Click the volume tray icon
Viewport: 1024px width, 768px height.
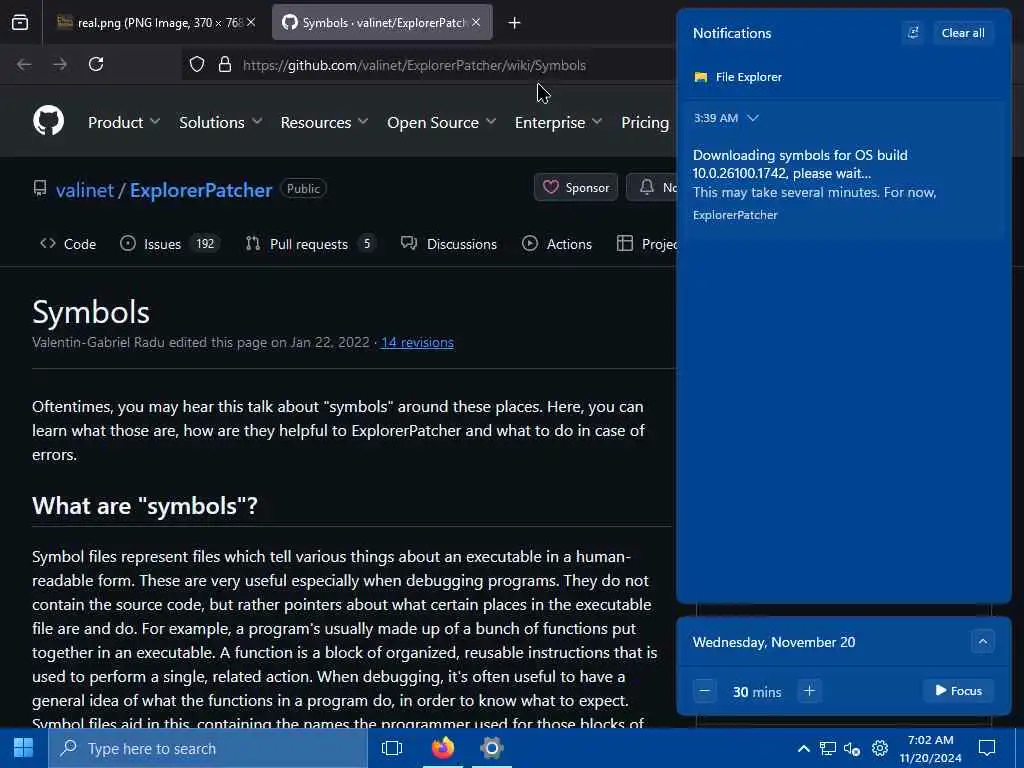click(x=852, y=748)
